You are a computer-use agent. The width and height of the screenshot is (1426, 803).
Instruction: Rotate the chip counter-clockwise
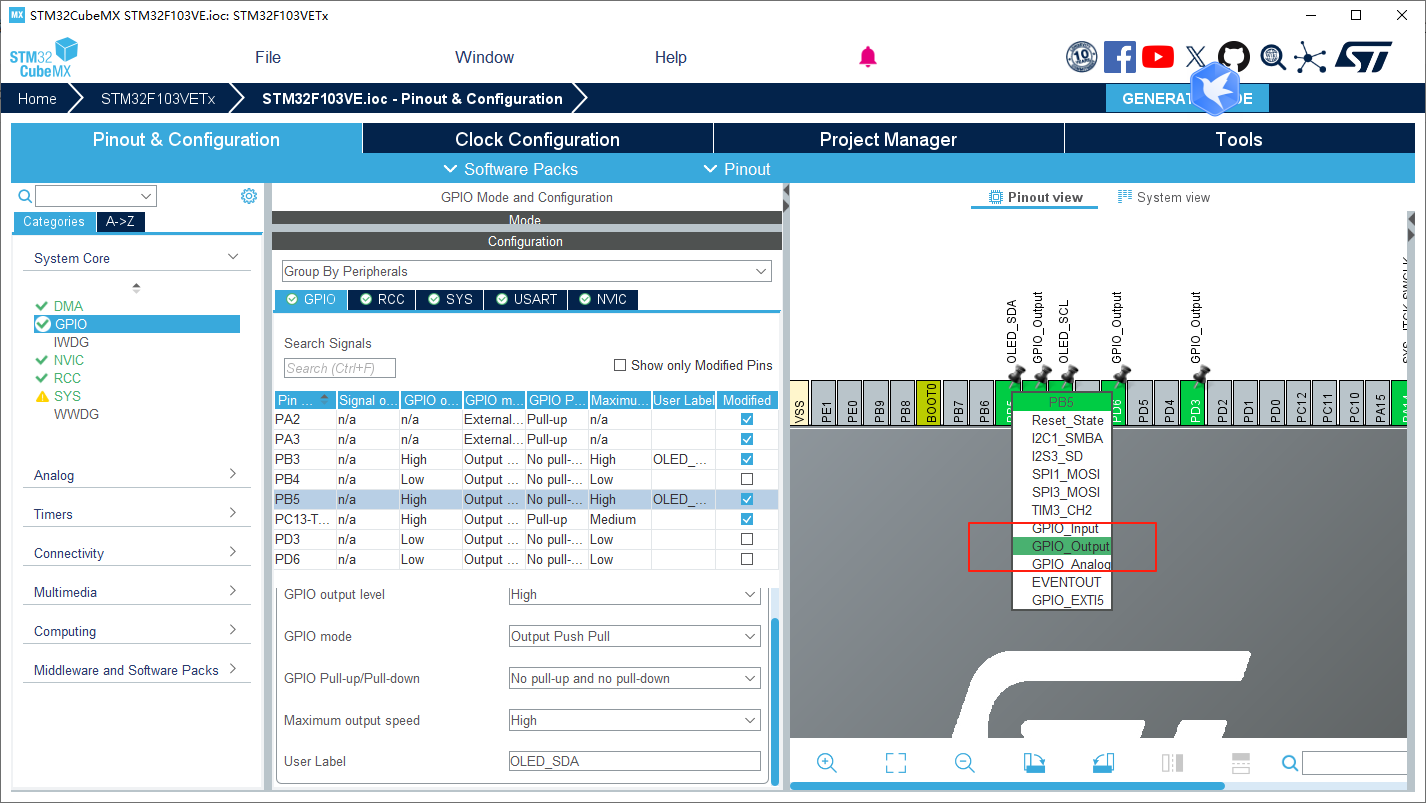[1103, 763]
